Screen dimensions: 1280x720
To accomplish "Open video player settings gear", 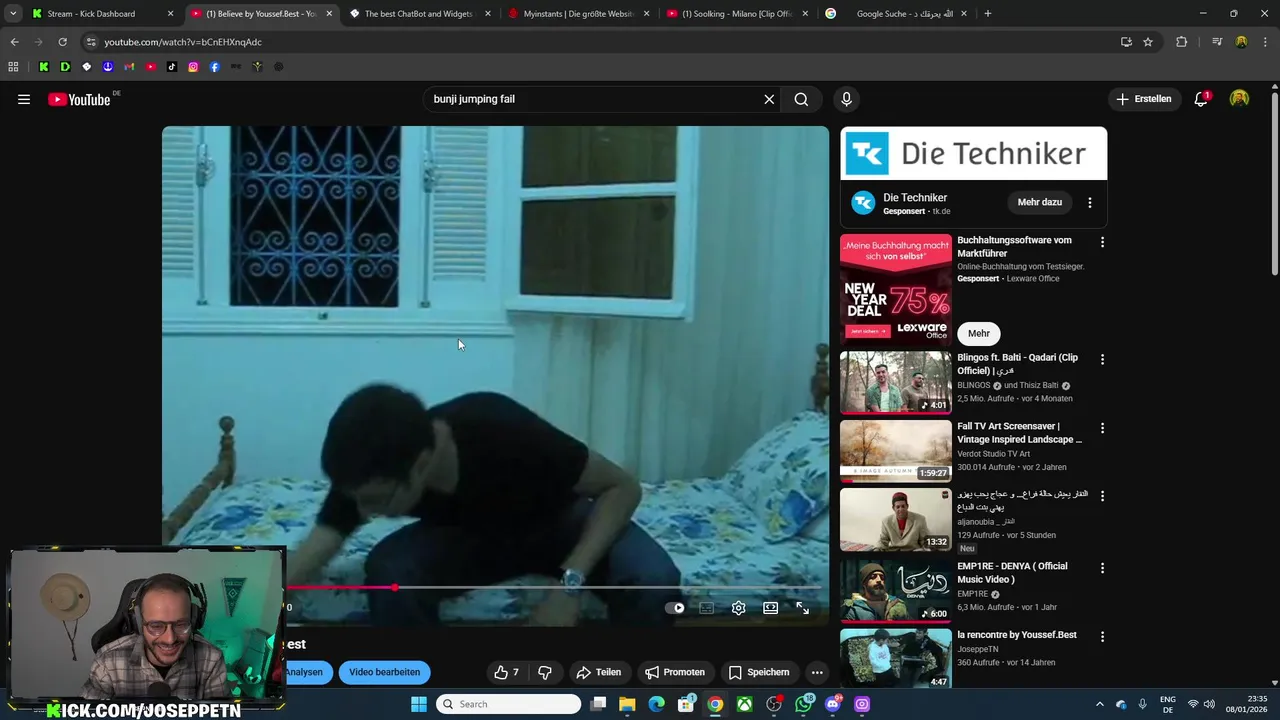I will pyautogui.click(x=738, y=608).
